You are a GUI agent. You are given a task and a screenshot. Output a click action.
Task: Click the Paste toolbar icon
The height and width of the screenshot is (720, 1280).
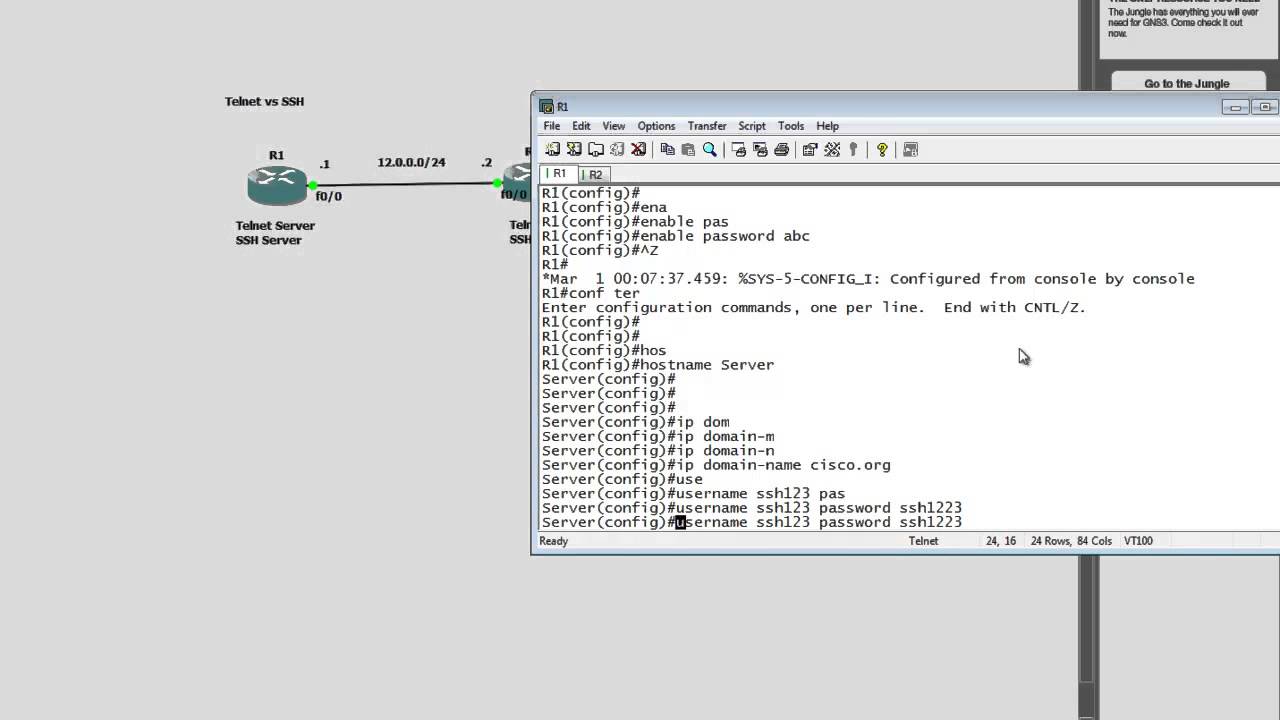pyautogui.click(x=688, y=149)
